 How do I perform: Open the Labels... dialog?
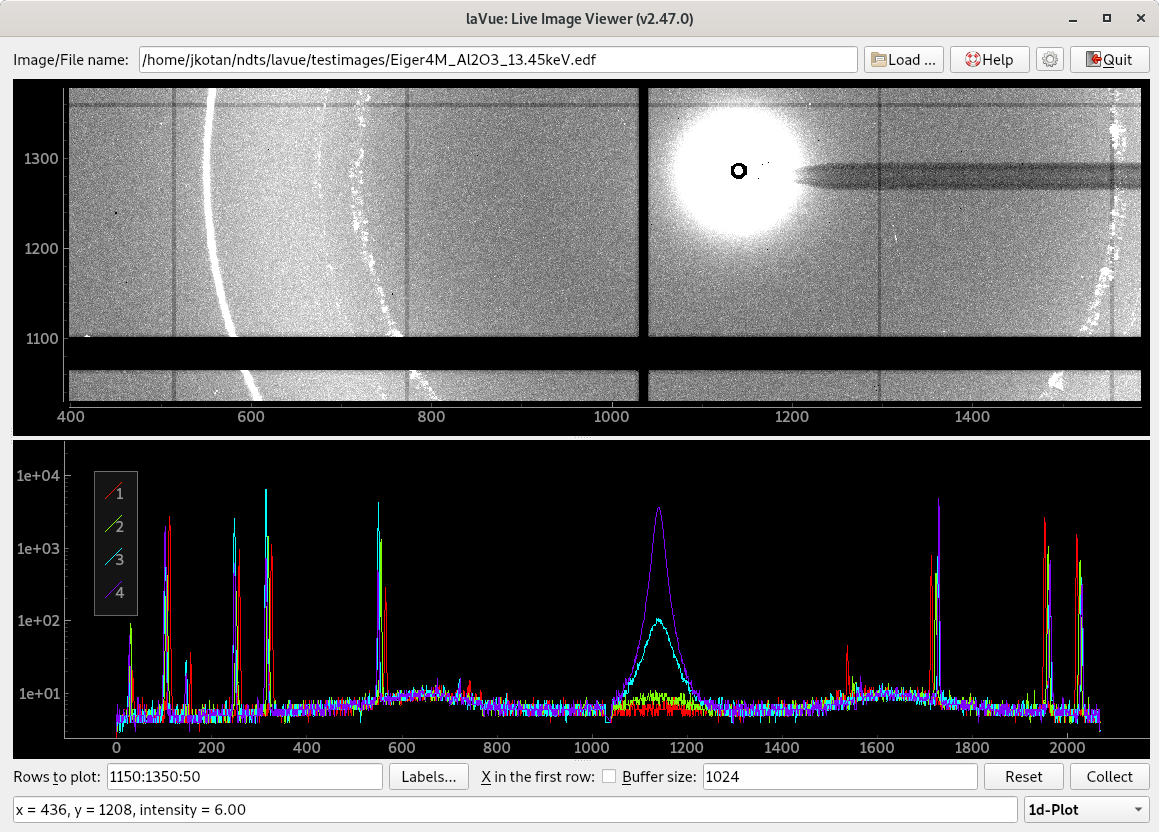428,777
